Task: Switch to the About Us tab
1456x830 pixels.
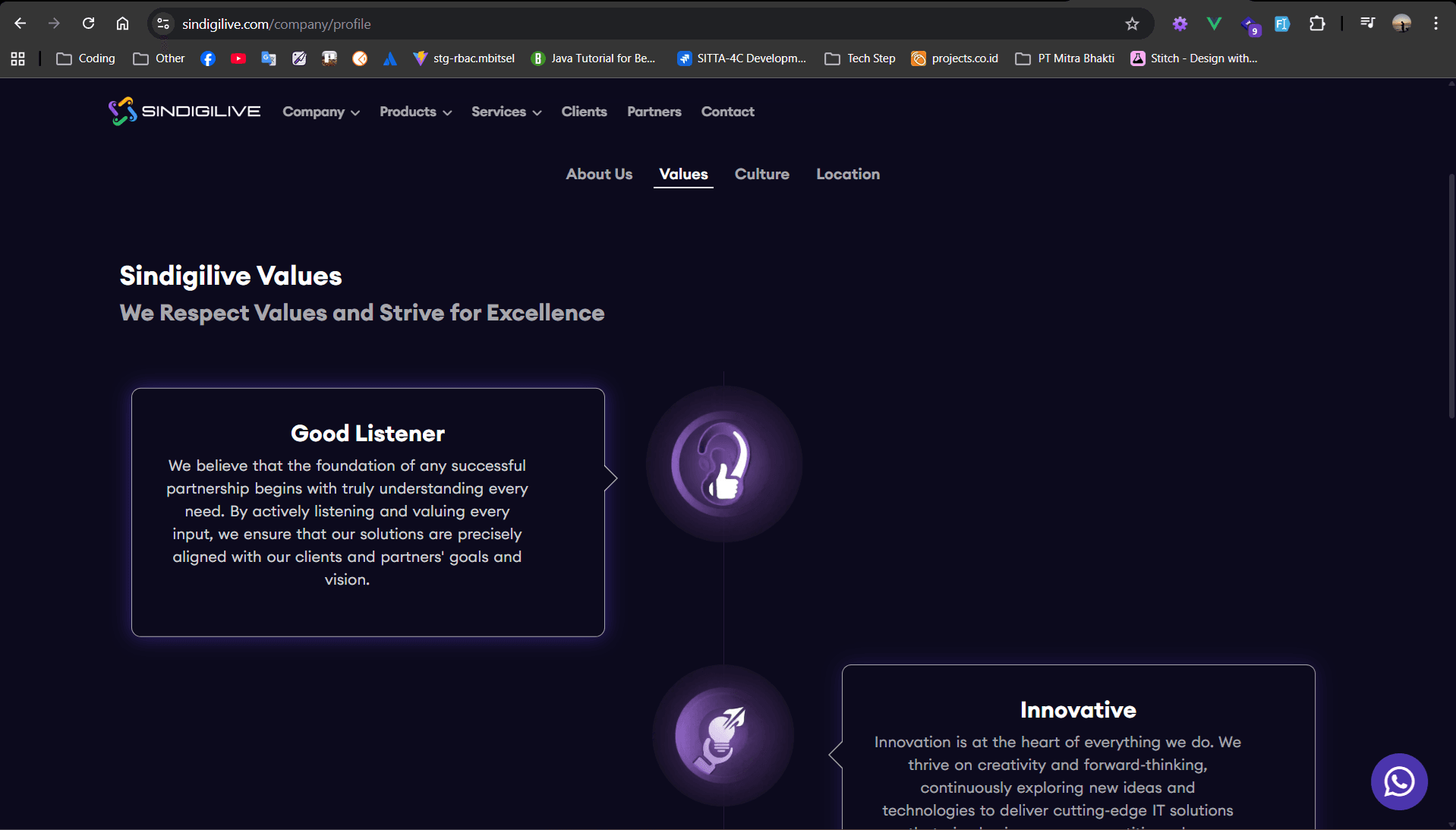Action: click(599, 174)
